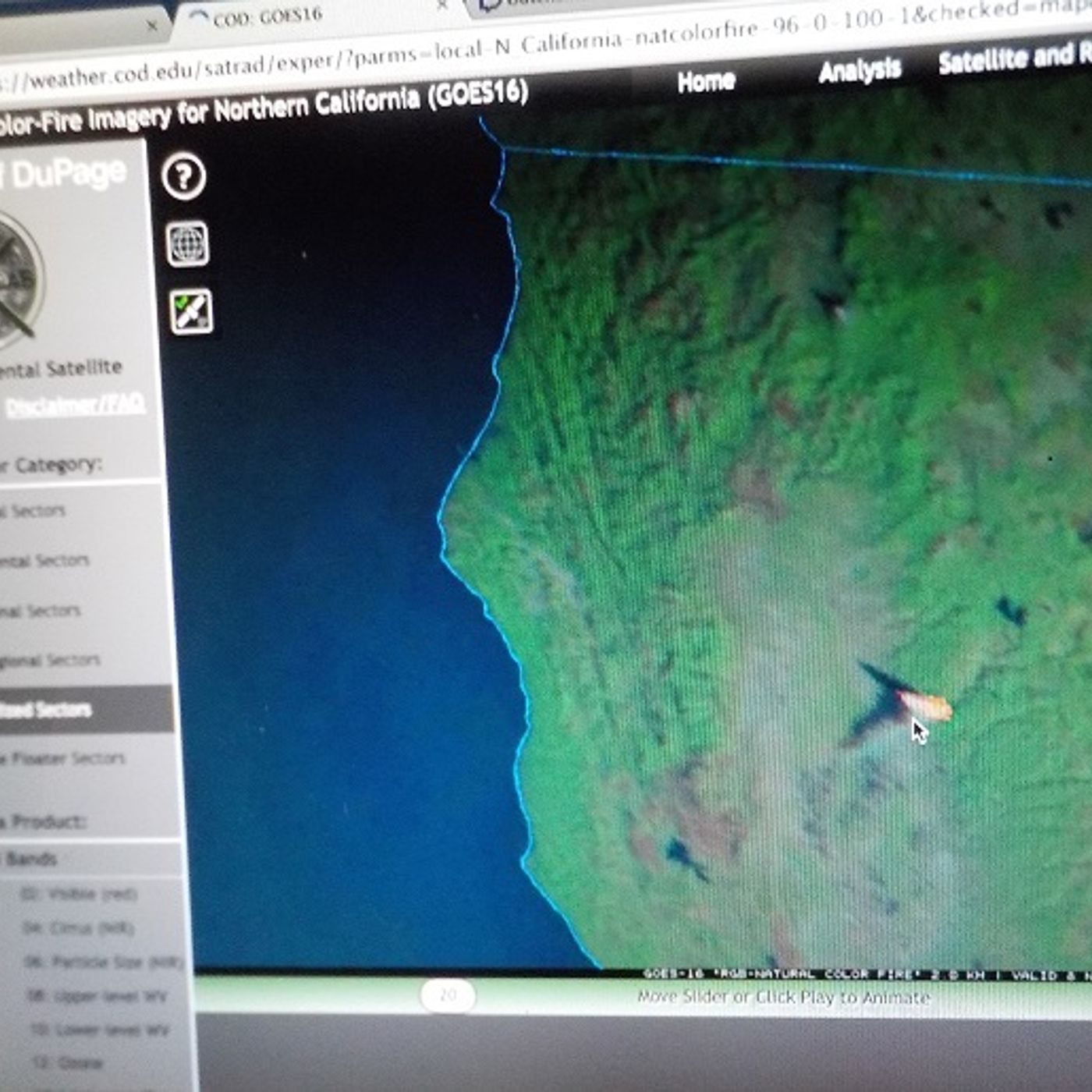
Task: Toggle the satellite overlays icon
Action: 191,312
